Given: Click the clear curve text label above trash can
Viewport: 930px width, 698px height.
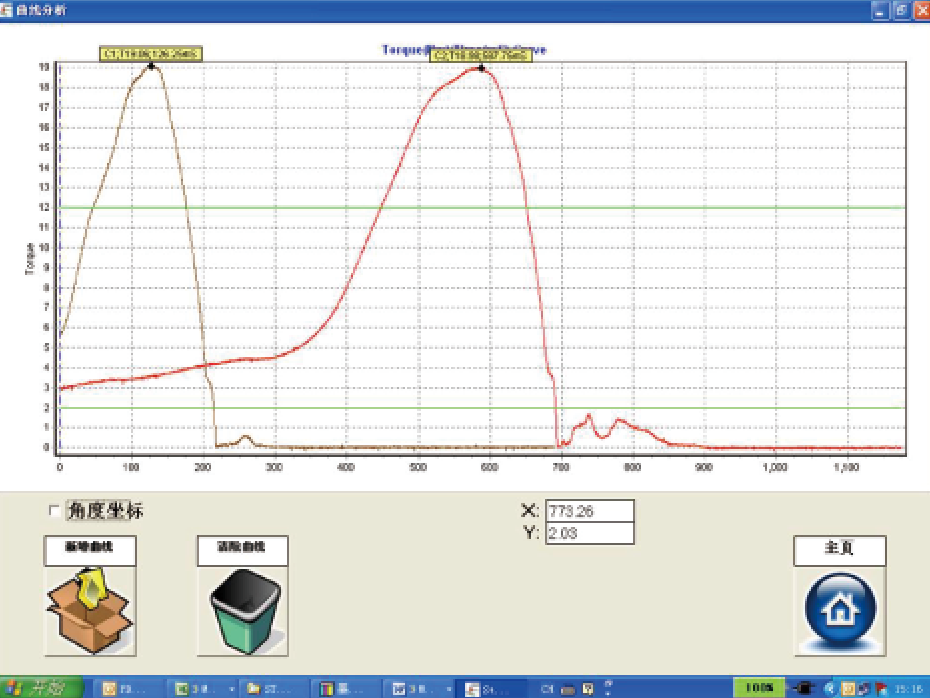Looking at the screenshot, I should (242, 549).
